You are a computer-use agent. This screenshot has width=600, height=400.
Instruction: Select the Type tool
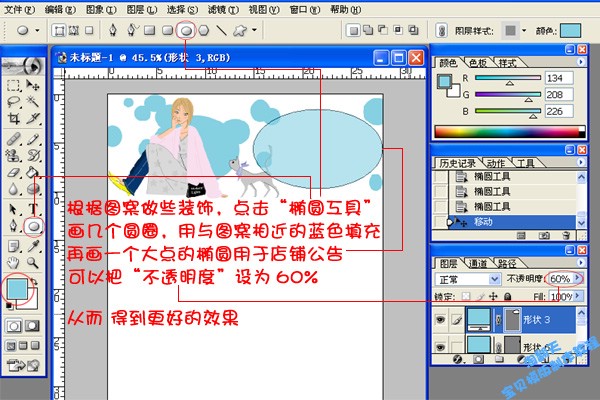33,209
